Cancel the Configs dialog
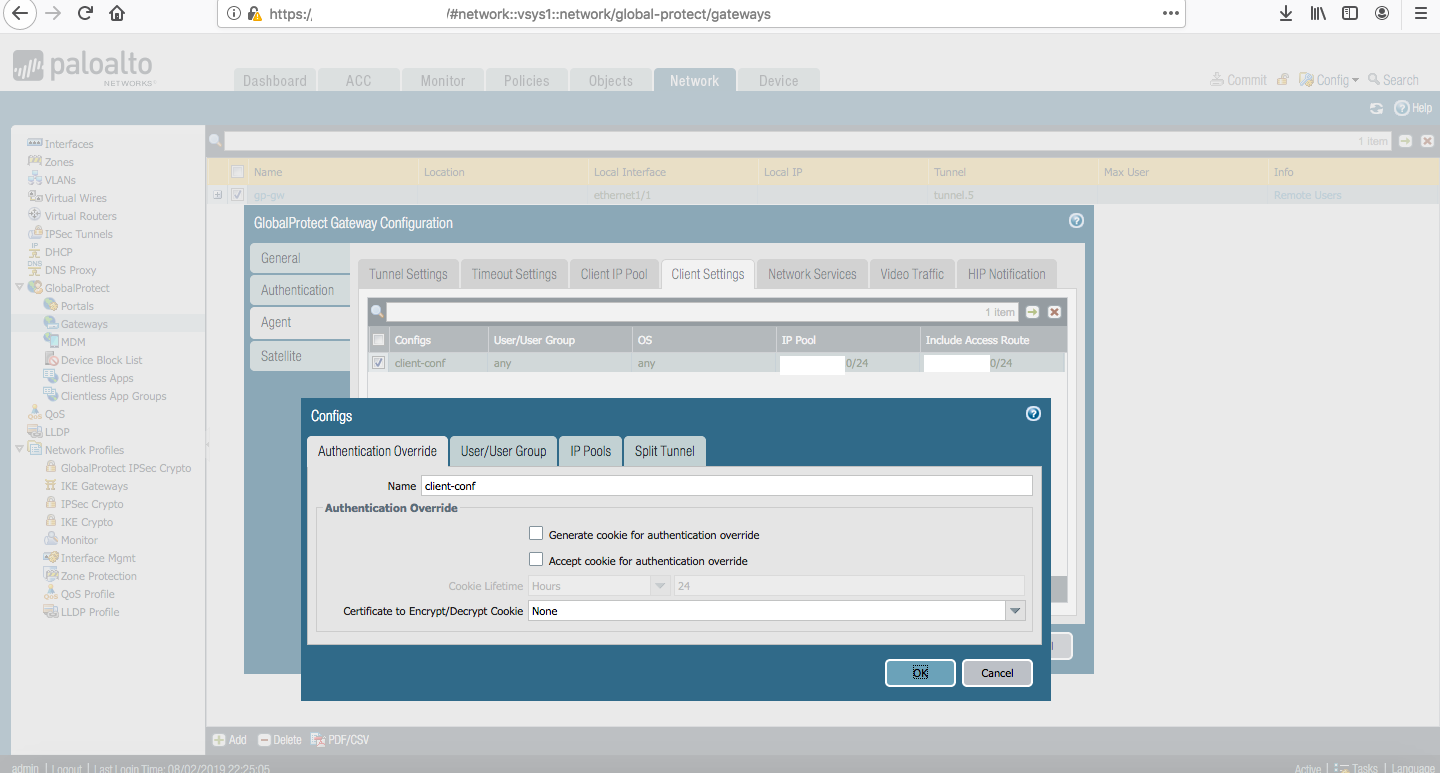1440x773 pixels. tap(996, 673)
